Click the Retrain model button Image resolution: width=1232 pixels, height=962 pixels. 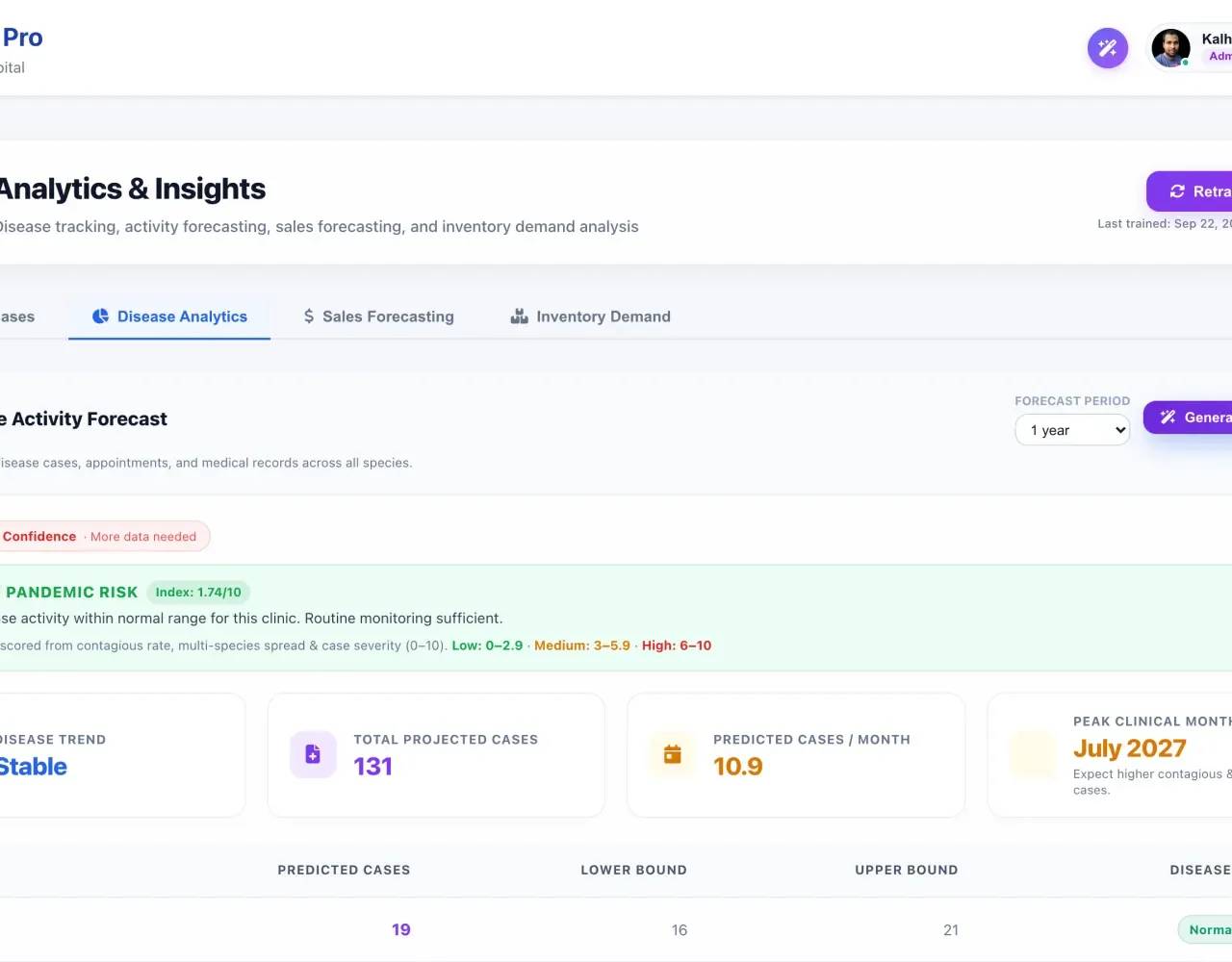click(x=1190, y=191)
